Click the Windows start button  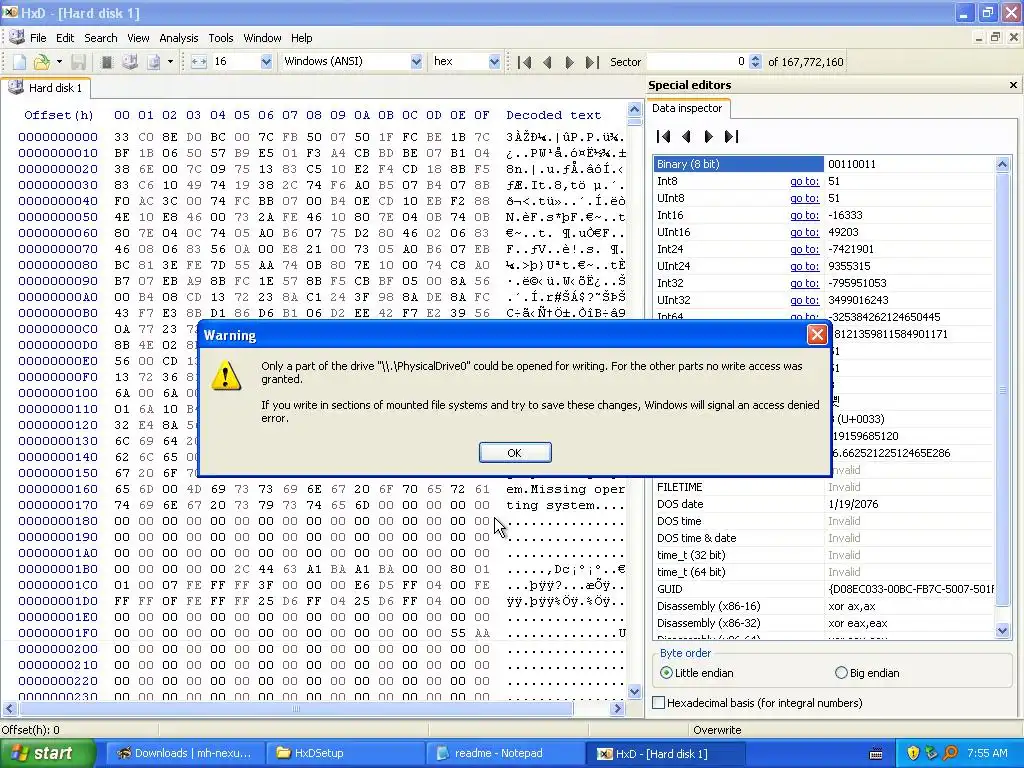(47, 753)
